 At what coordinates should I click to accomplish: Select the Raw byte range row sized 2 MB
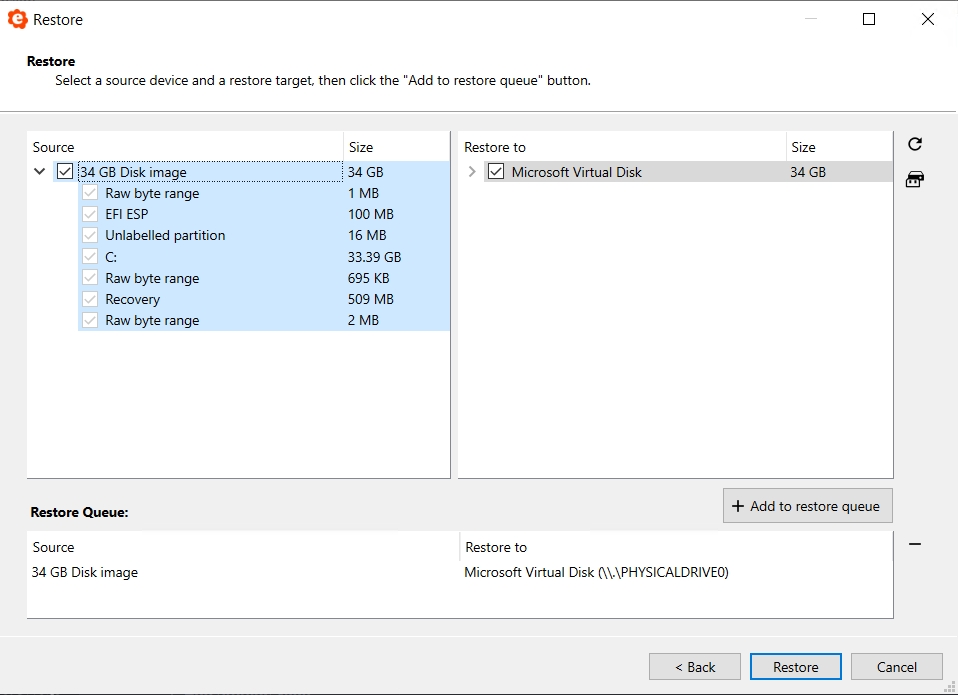(x=152, y=321)
